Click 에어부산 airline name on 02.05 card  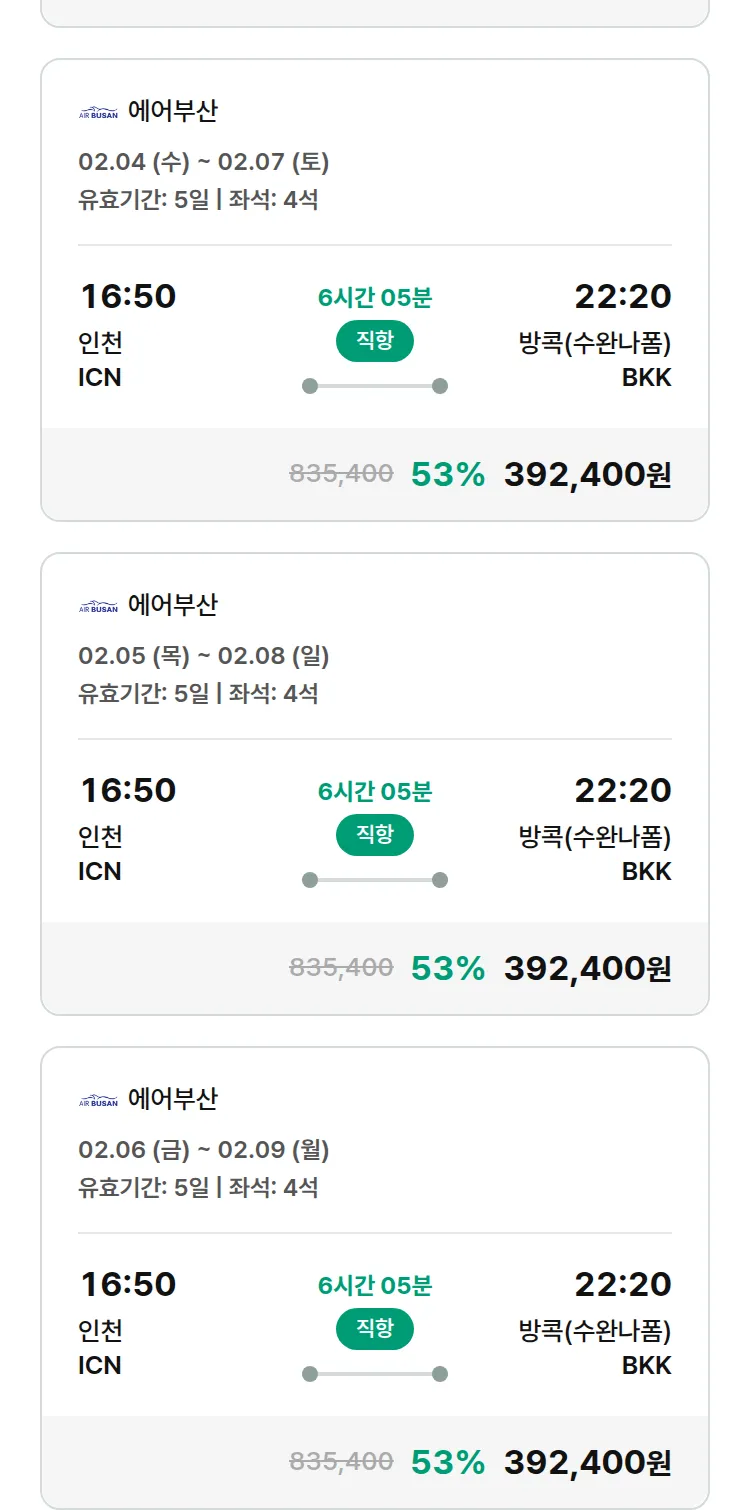pos(173,605)
